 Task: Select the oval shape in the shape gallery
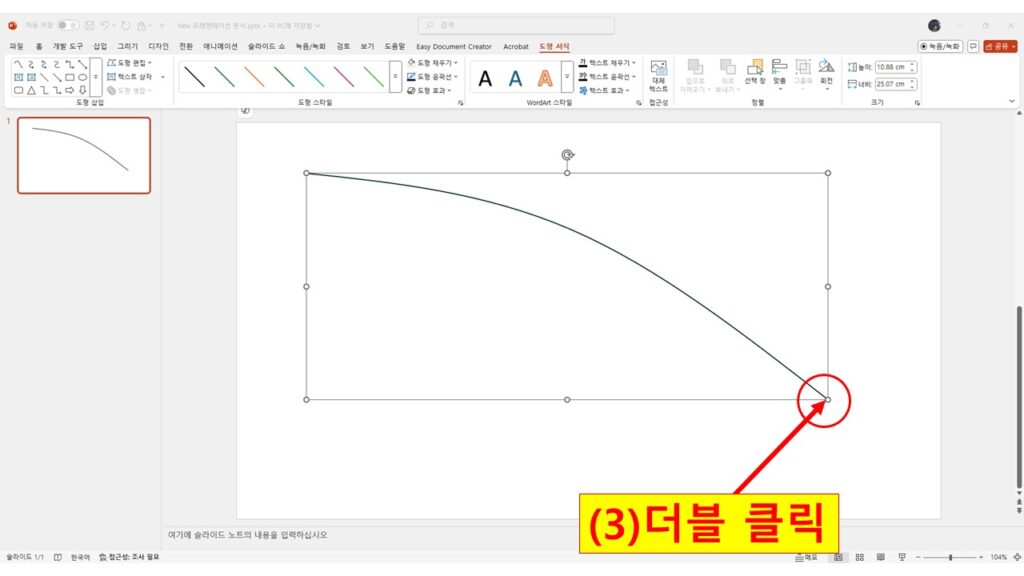coord(82,77)
